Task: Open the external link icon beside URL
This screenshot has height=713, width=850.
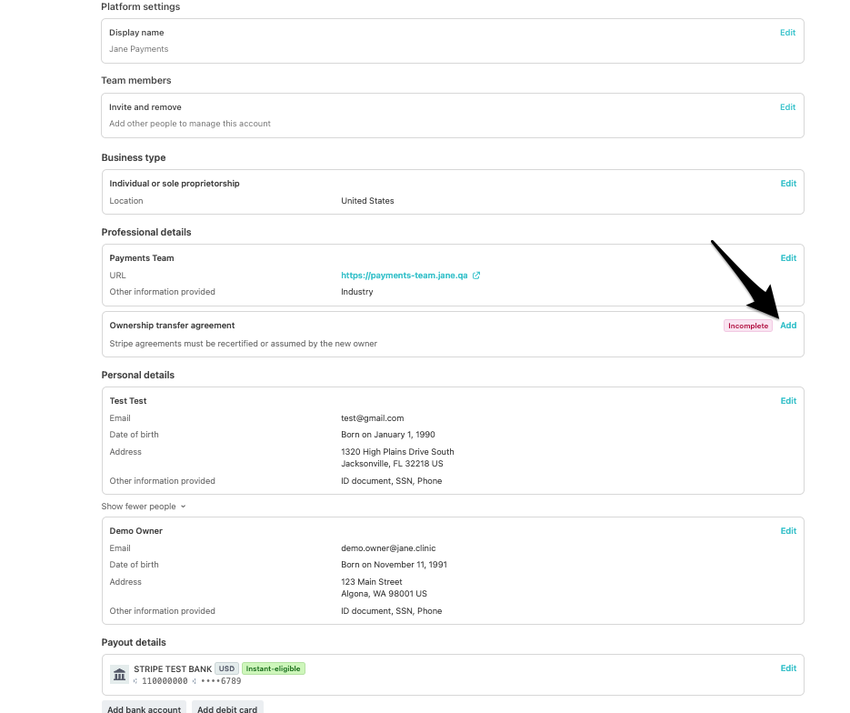Action: (x=476, y=275)
